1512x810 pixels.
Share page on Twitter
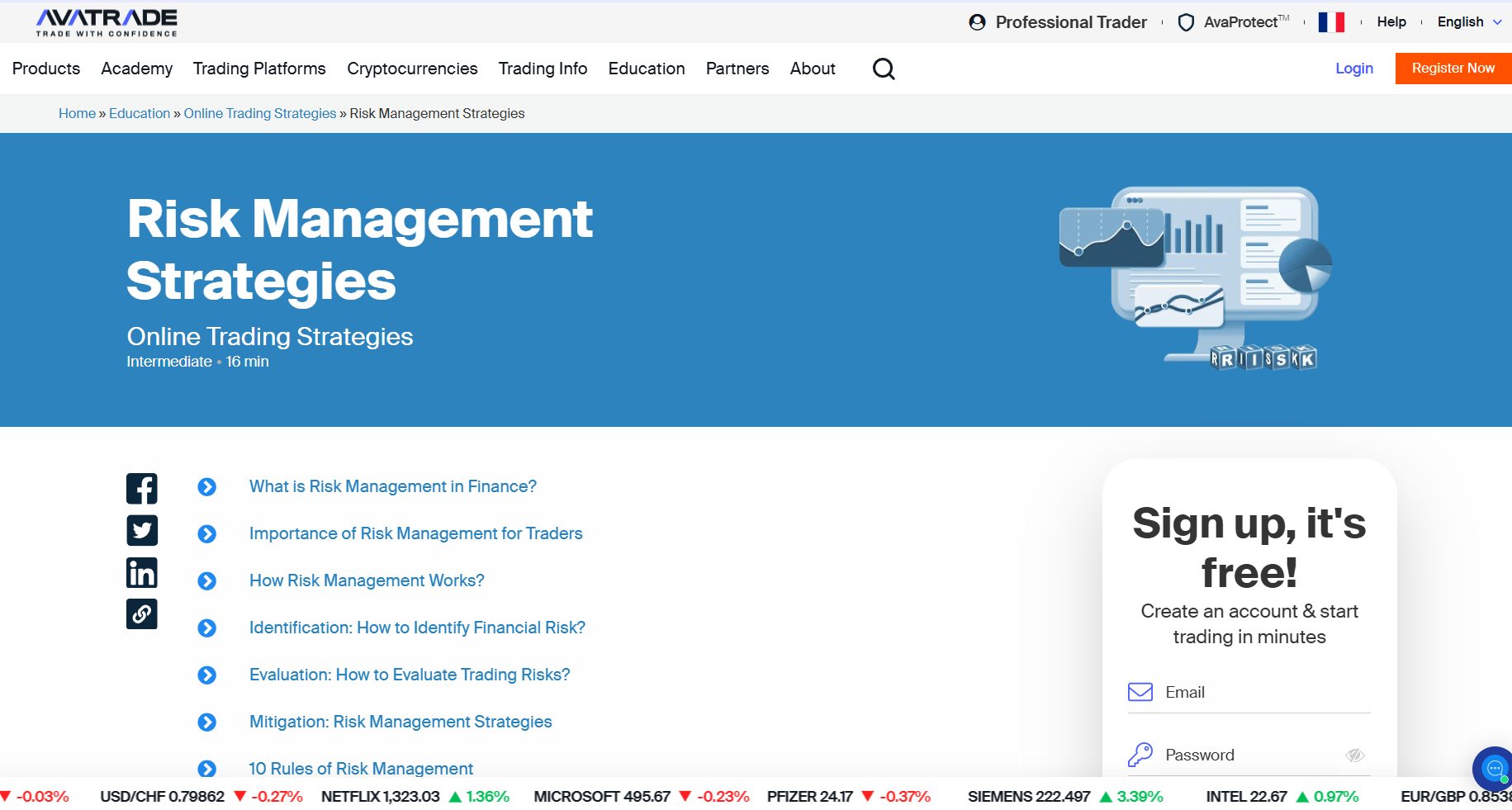click(x=142, y=530)
